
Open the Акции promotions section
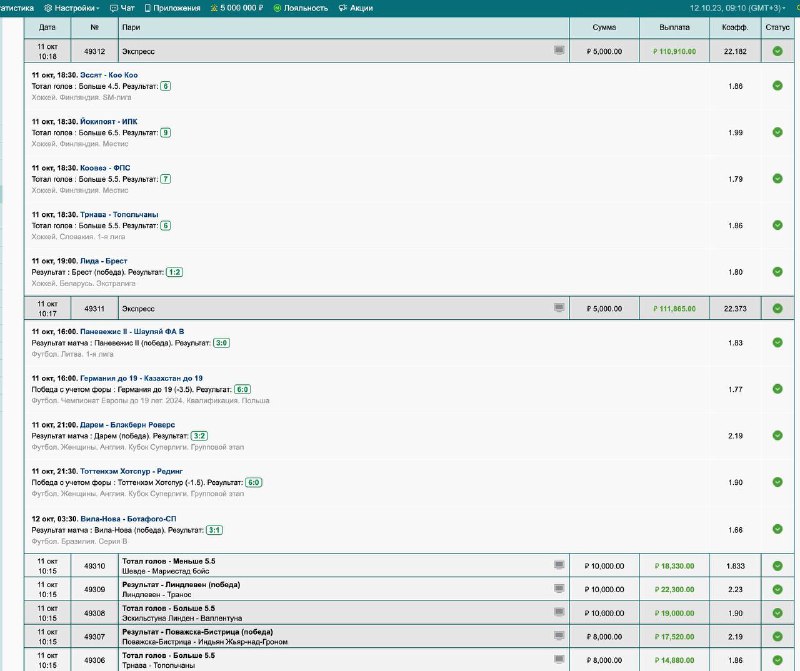[x=357, y=7]
